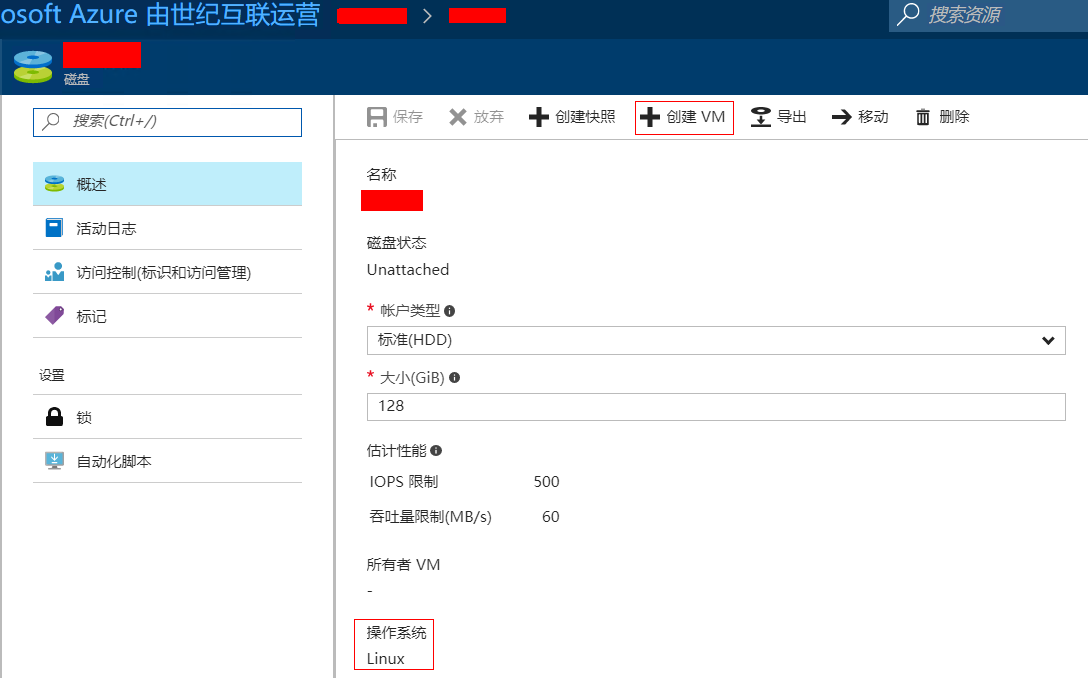Click the 大小(GiB) info icon
The width and height of the screenshot is (1088, 678).
coord(455,378)
